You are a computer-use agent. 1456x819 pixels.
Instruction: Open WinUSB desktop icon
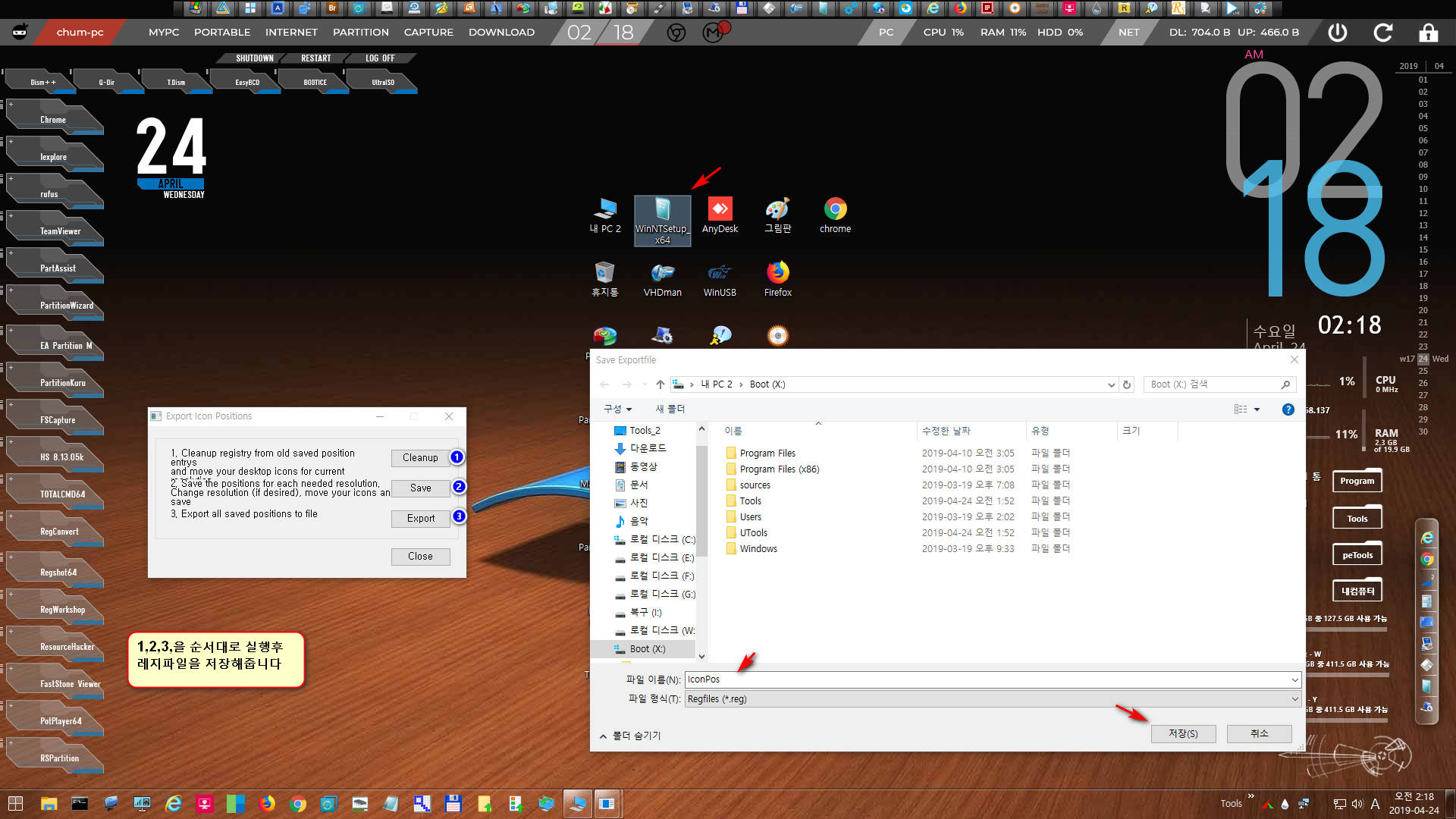(x=720, y=279)
